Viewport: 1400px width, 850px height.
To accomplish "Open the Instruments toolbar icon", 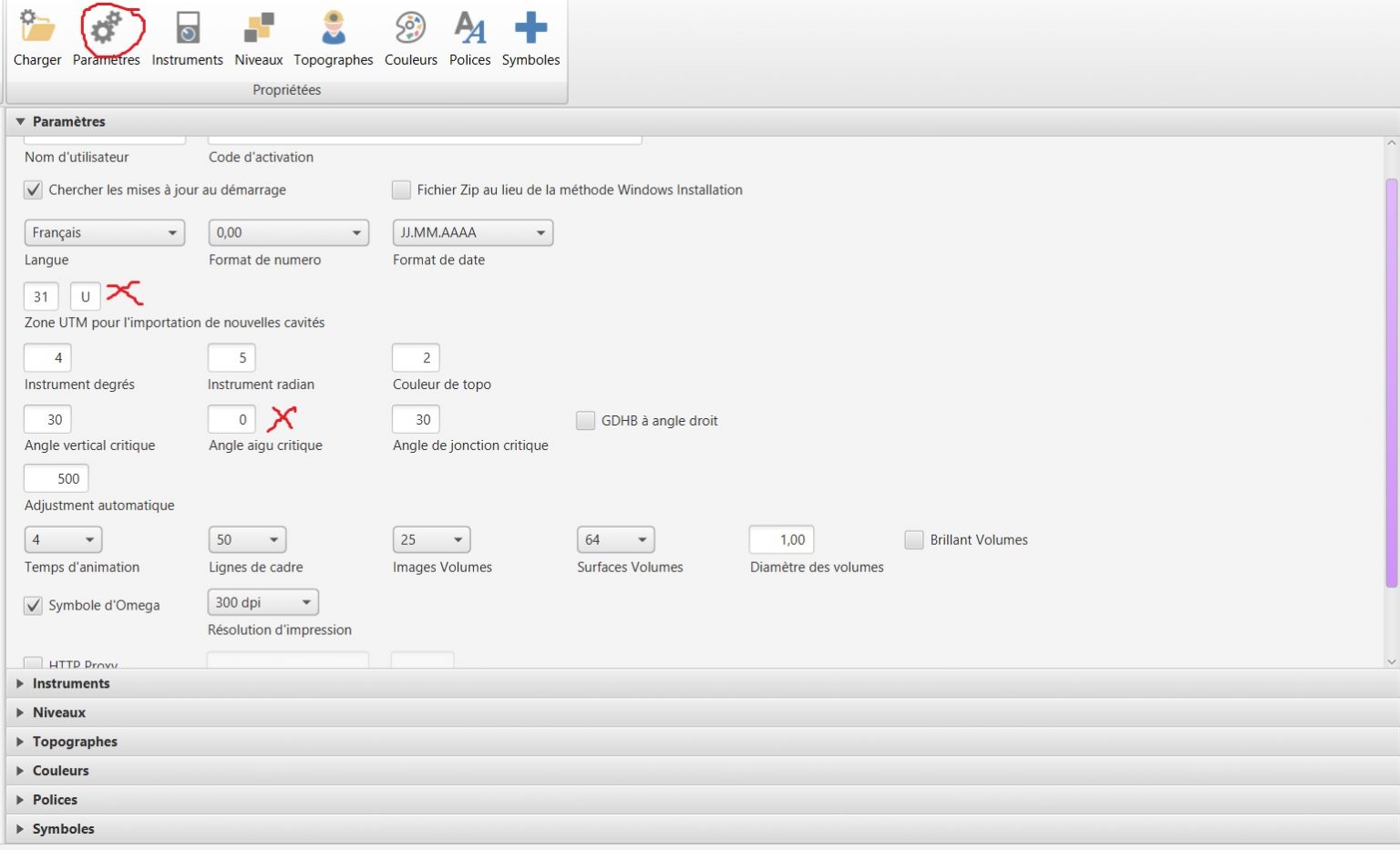I will (188, 29).
